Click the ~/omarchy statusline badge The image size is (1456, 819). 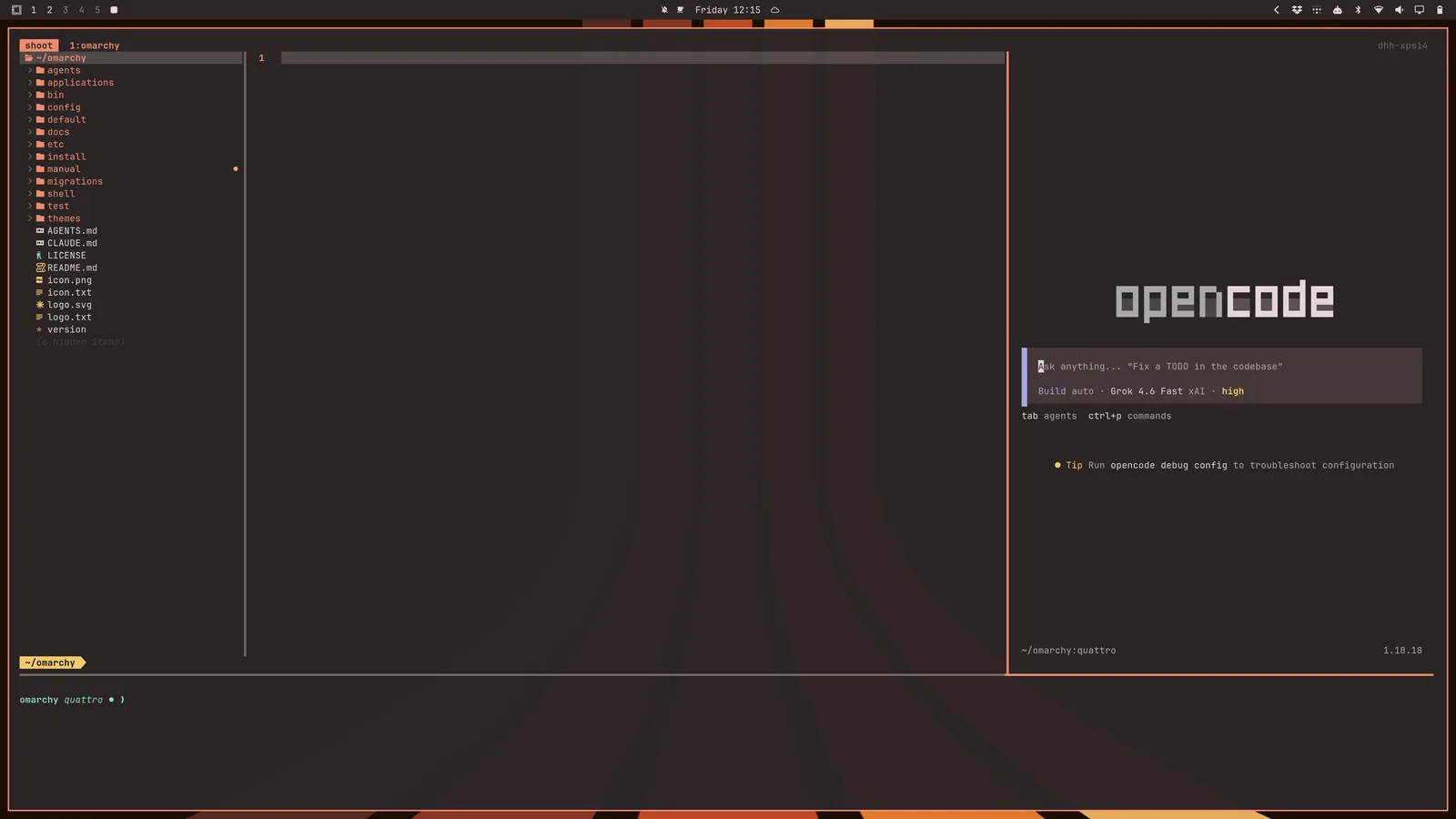tap(53, 663)
